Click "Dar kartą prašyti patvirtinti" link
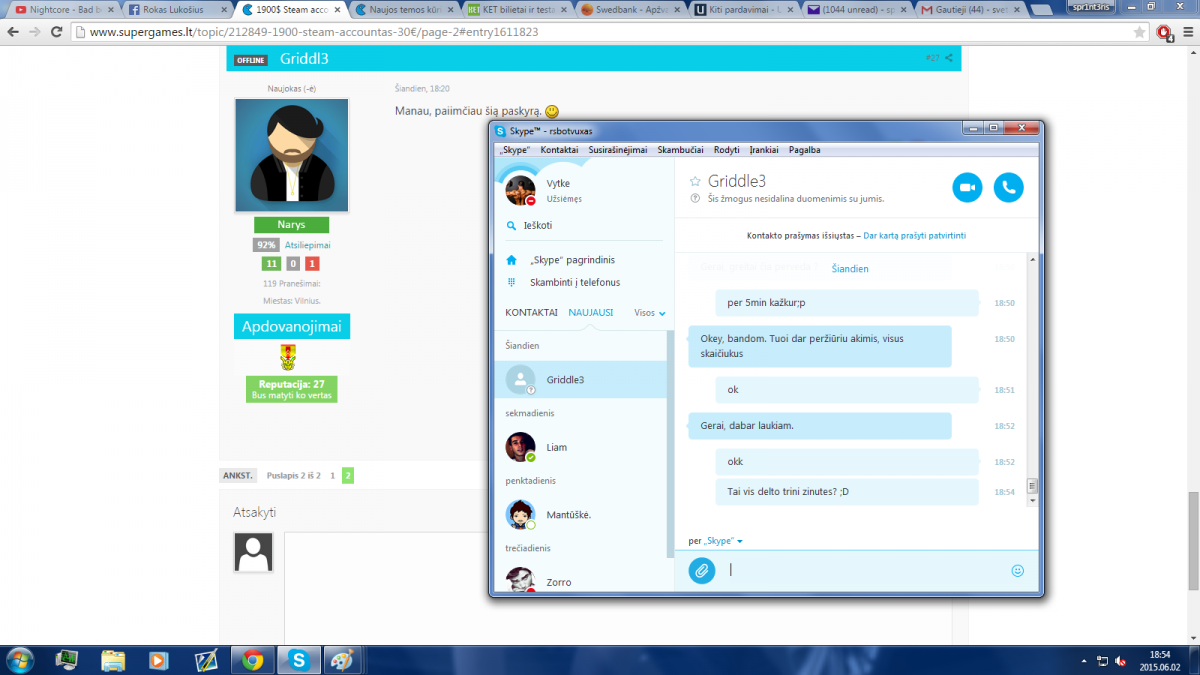Viewport: 1200px width, 675px height. [915, 236]
